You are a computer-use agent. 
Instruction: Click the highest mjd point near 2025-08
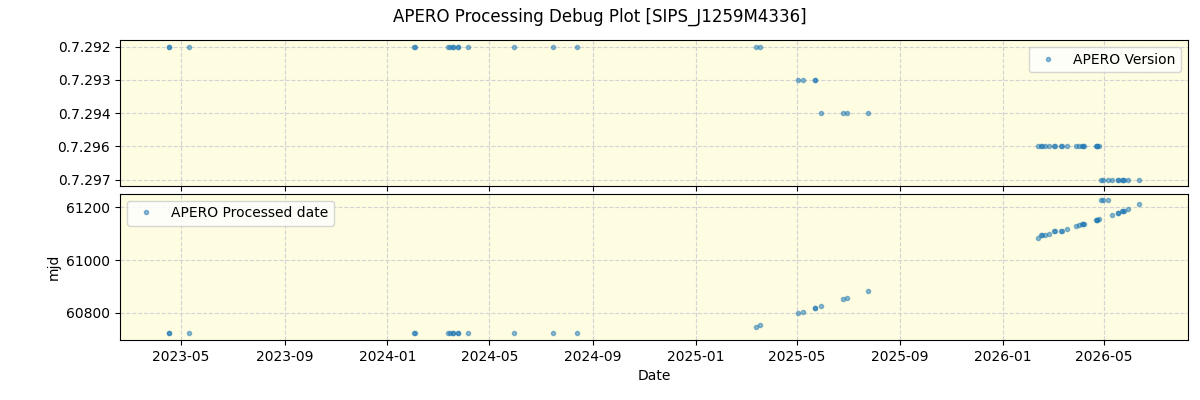868,291
